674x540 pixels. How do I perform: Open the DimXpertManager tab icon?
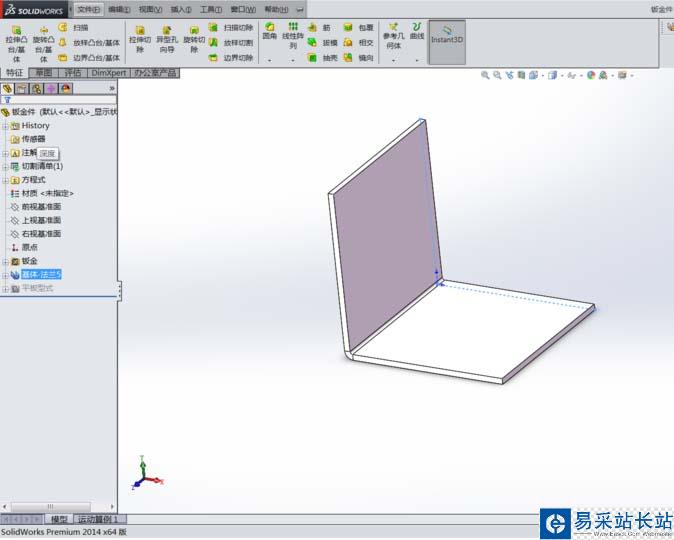click(x=51, y=89)
